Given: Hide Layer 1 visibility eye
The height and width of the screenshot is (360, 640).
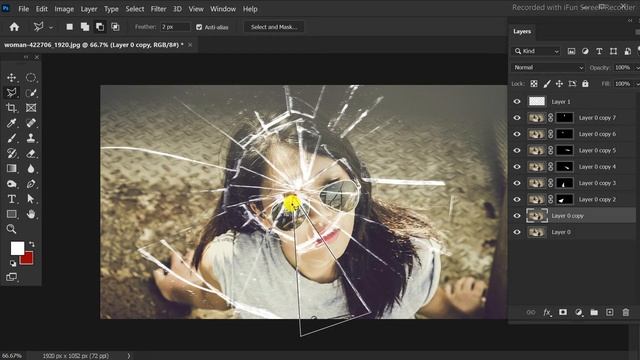Looking at the screenshot, I should (x=517, y=102).
